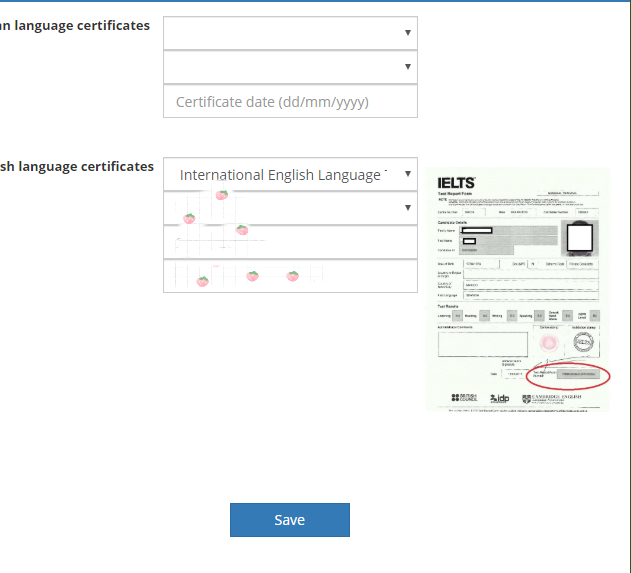Open the first language certificate dropdown
Viewport: 631px width, 573px height.
290,33
